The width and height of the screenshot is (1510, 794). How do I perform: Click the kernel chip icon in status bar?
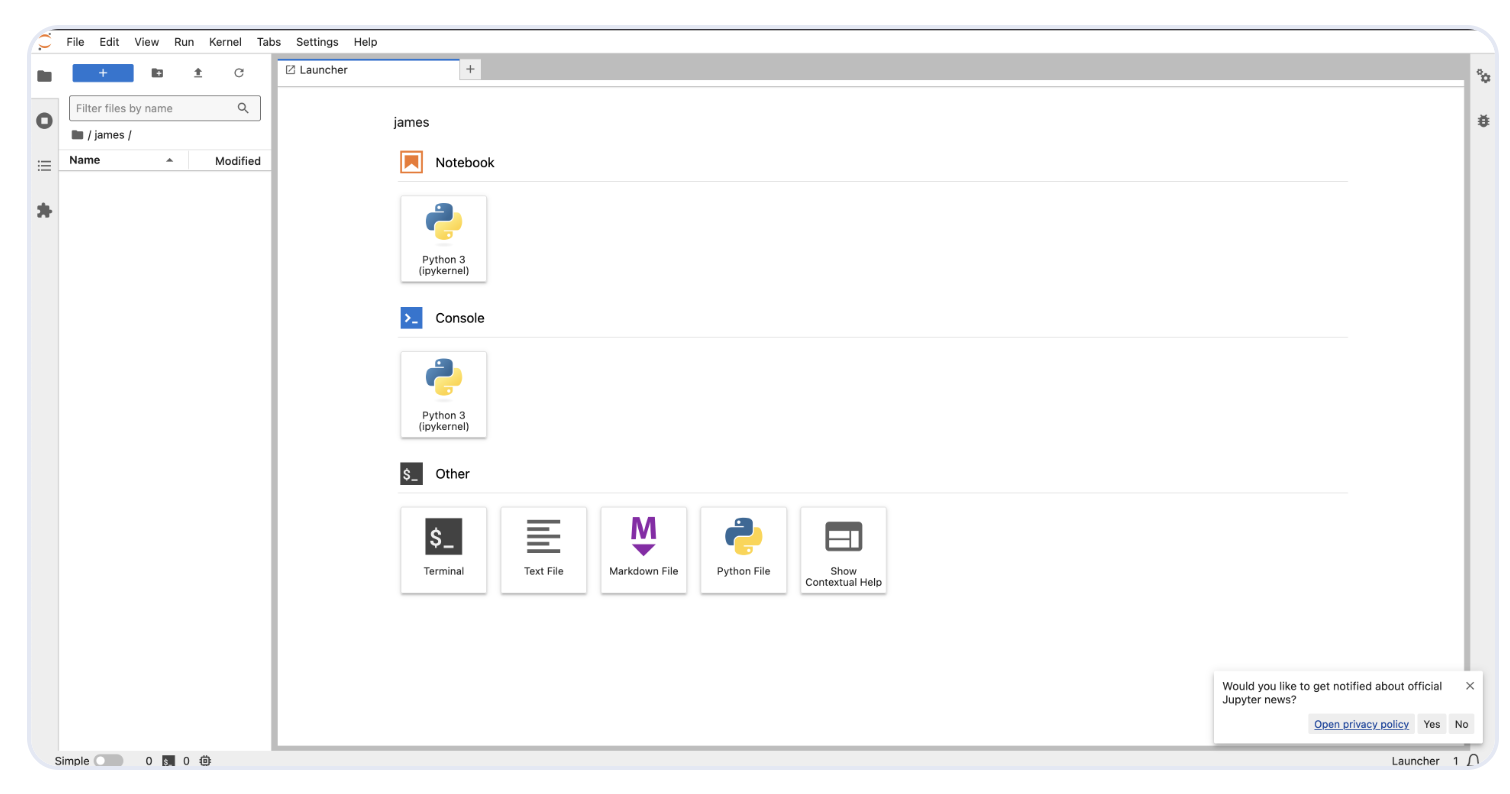[x=206, y=761]
